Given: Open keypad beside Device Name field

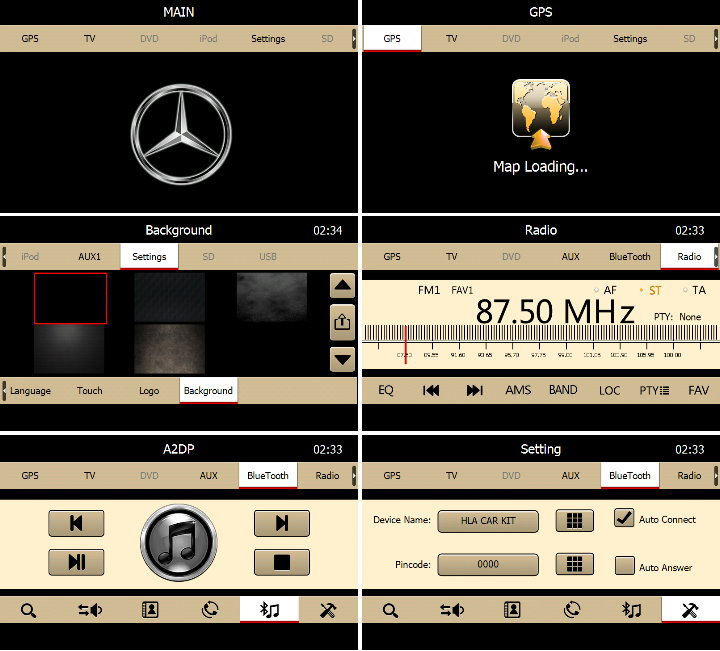Looking at the screenshot, I should [x=574, y=521].
